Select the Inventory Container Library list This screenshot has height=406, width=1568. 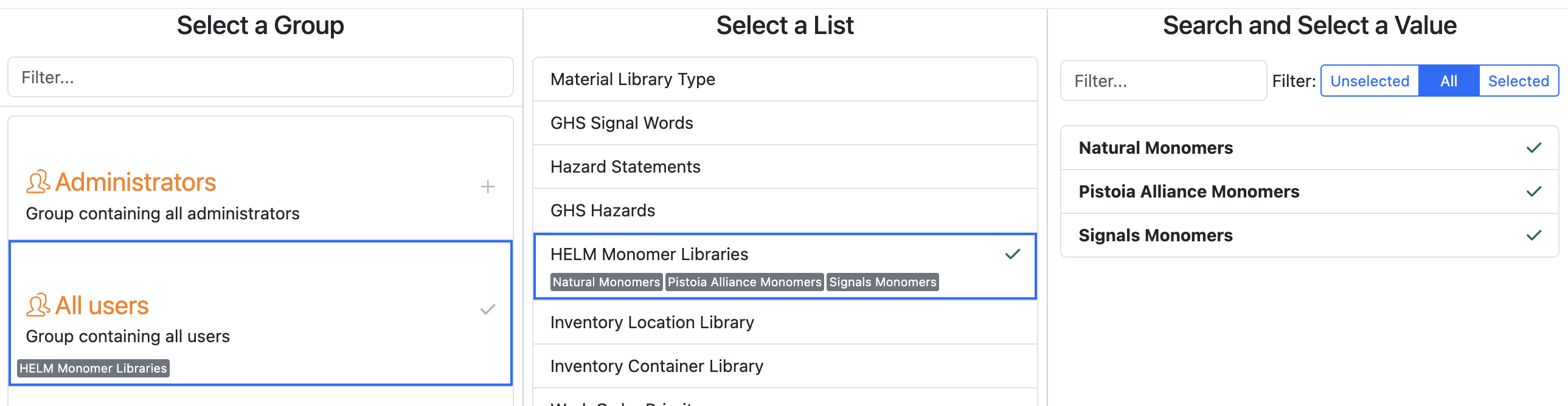click(x=785, y=366)
